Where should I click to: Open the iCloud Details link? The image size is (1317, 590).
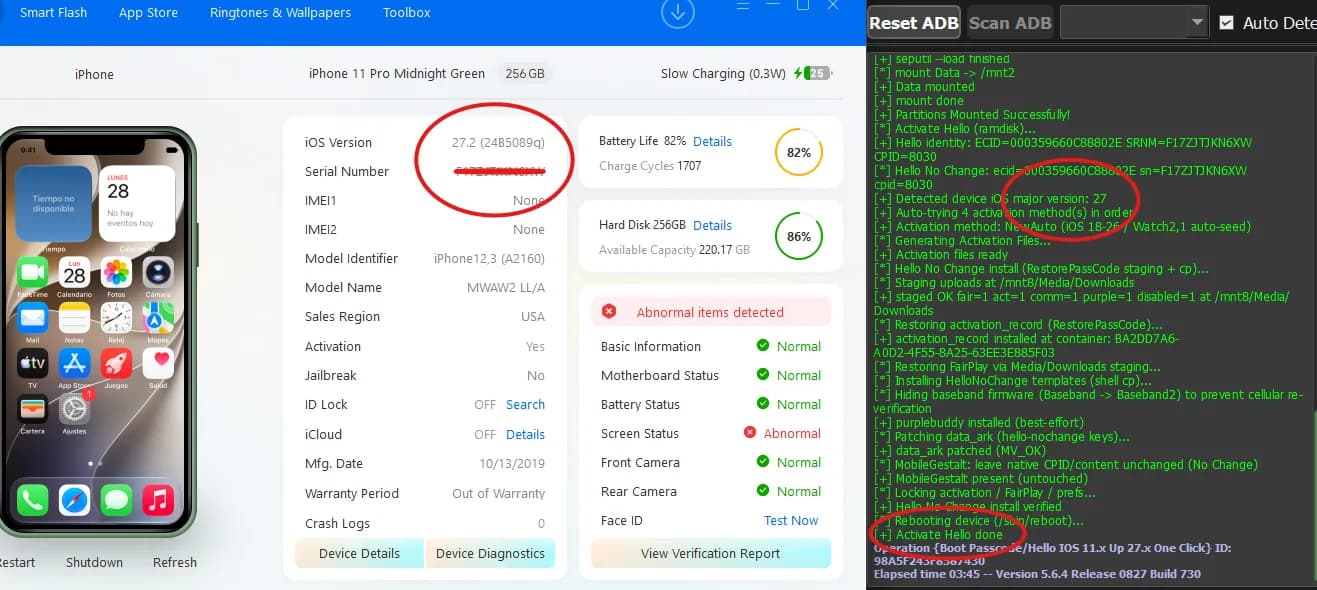tap(525, 434)
